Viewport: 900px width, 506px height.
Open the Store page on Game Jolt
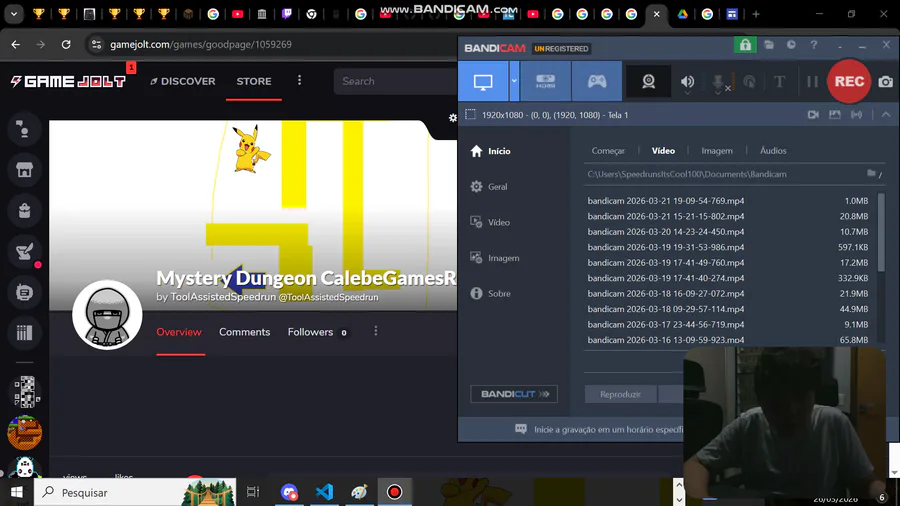click(x=254, y=81)
